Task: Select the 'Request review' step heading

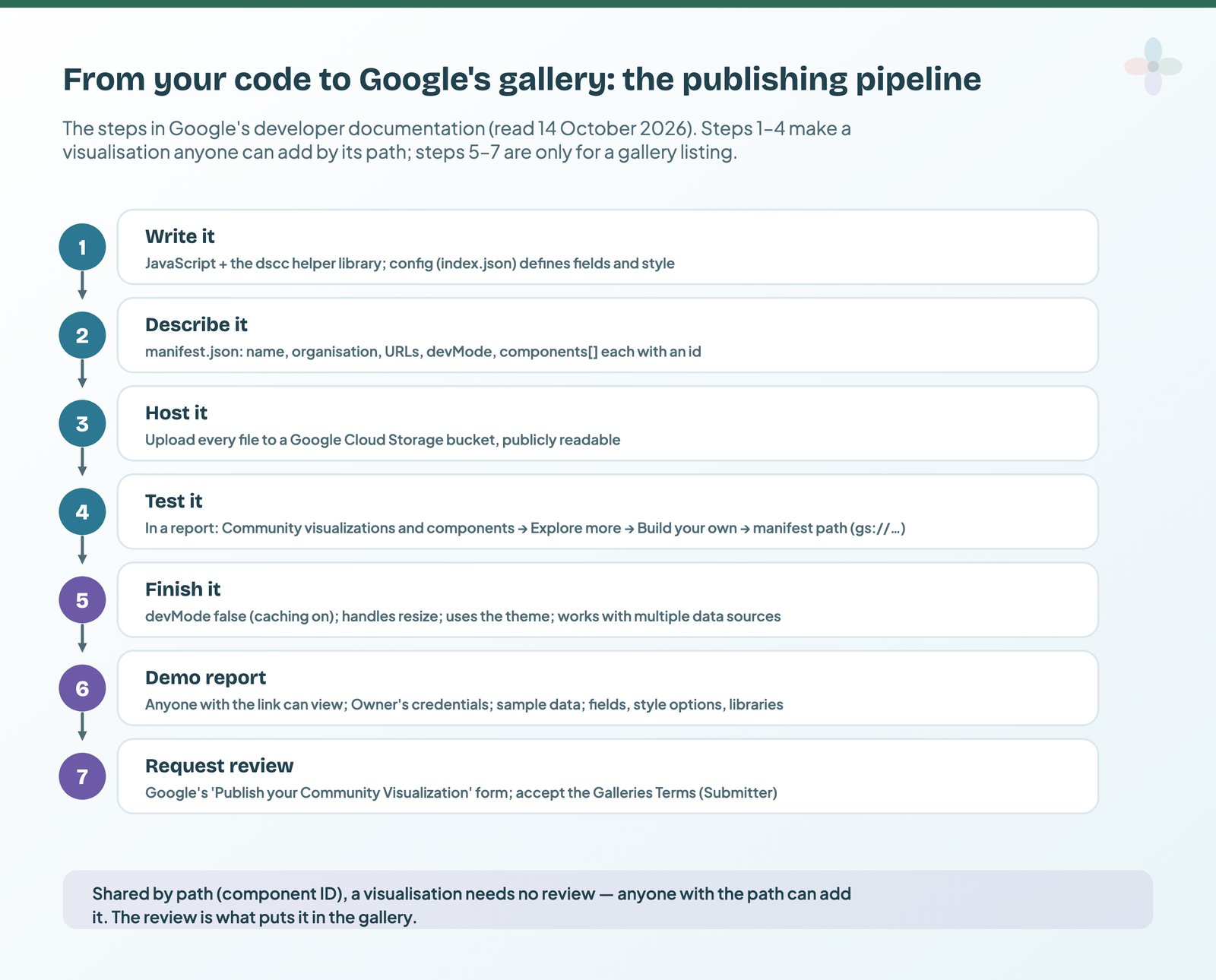Action: click(x=219, y=765)
